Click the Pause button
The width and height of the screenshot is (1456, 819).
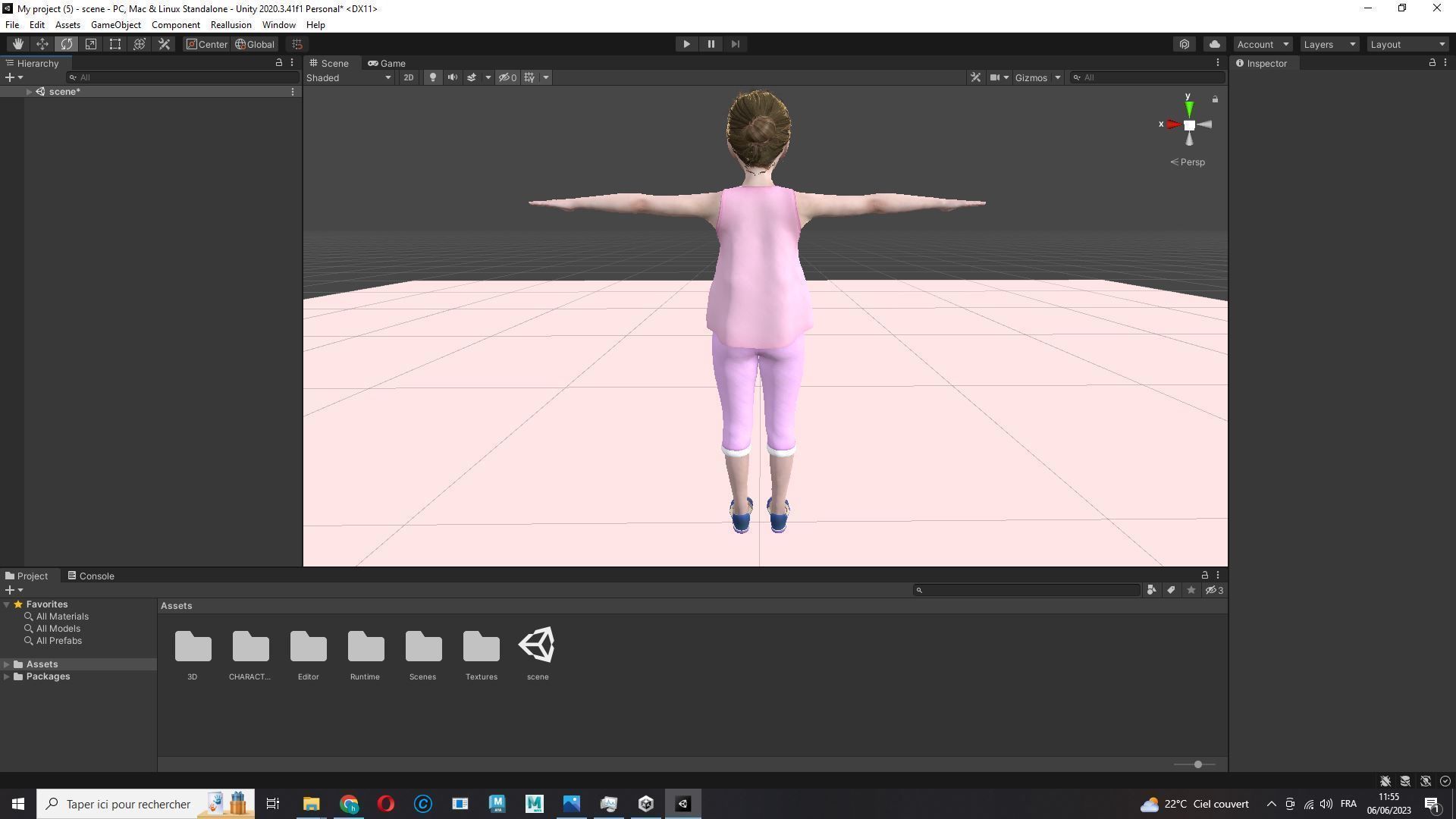tap(711, 44)
